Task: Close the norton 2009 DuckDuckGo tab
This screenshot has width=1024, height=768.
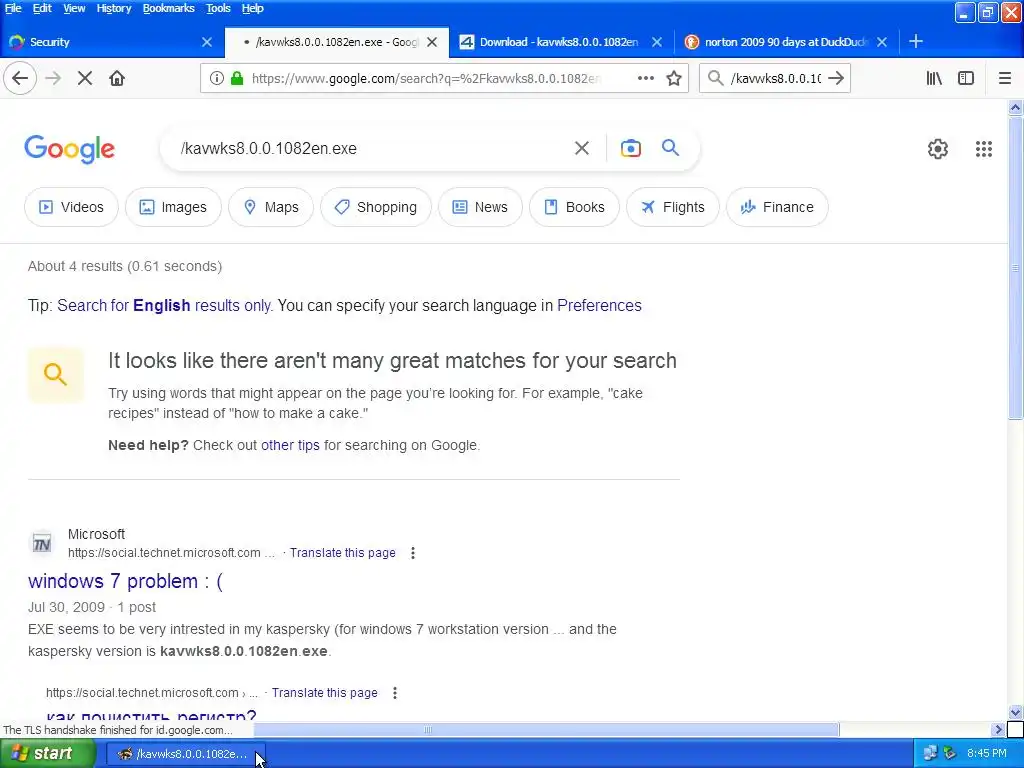Action: (x=882, y=42)
